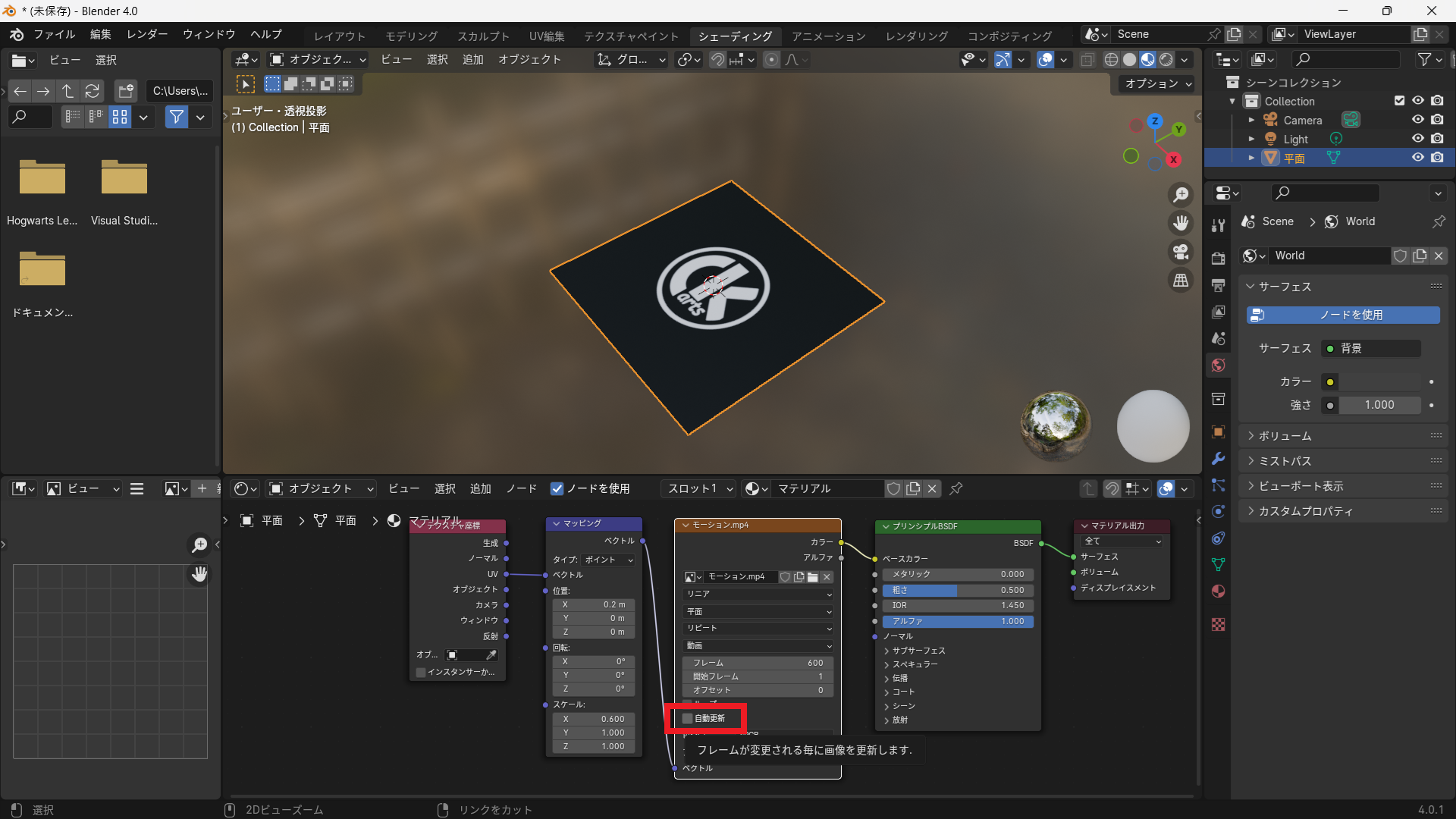Open the Render properties tab icon
Viewport: 1456px width, 819px height.
point(1218,259)
